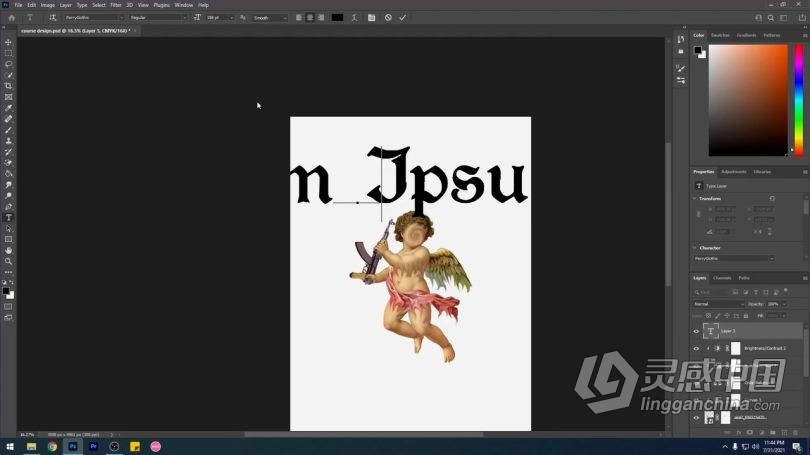Select the Hand tool
The image size is (810, 455).
point(8,250)
